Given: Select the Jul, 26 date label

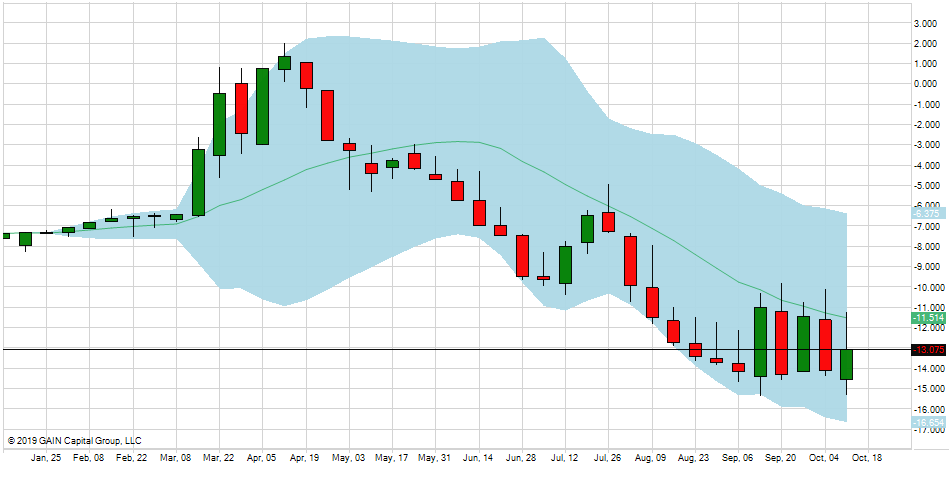Looking at the screenshot, I should click(x=606, y=458).
